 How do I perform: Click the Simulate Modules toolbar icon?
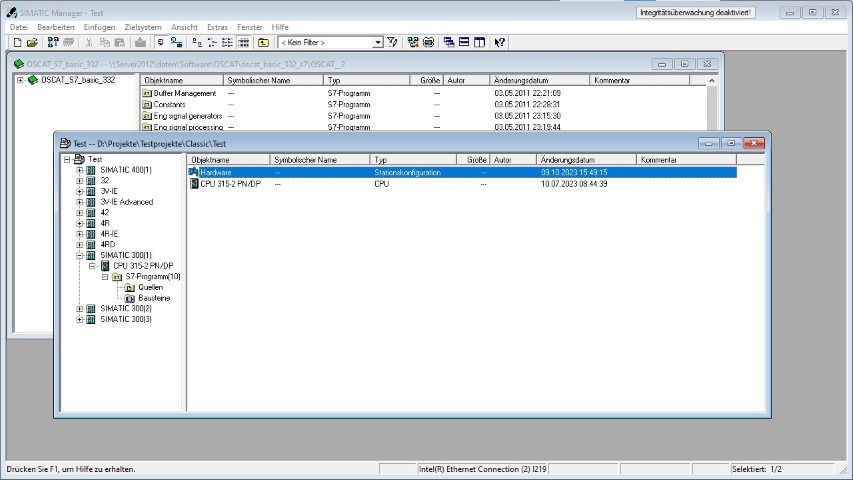429,42
